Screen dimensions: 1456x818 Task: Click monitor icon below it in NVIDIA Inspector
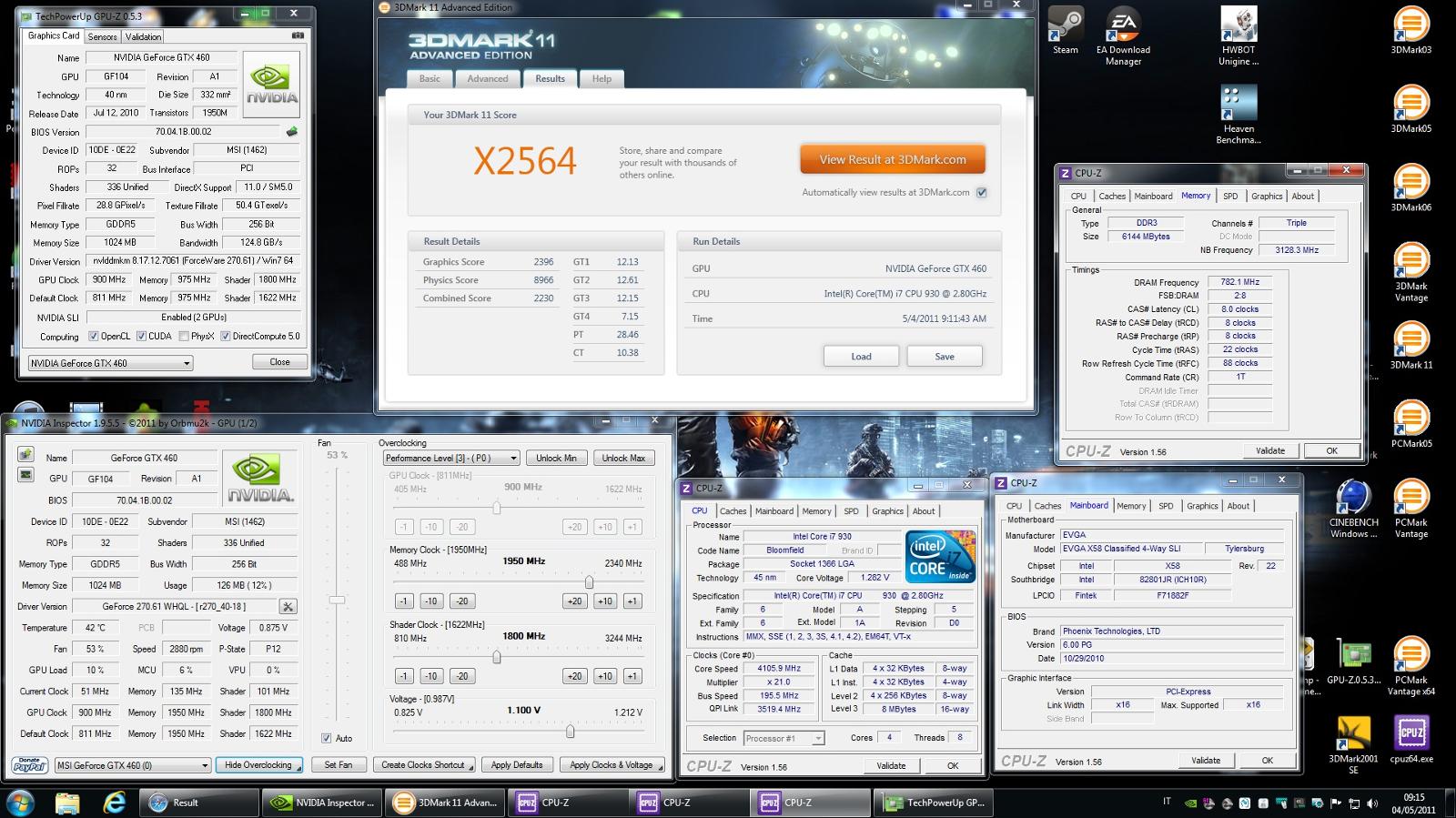(25, 475)
